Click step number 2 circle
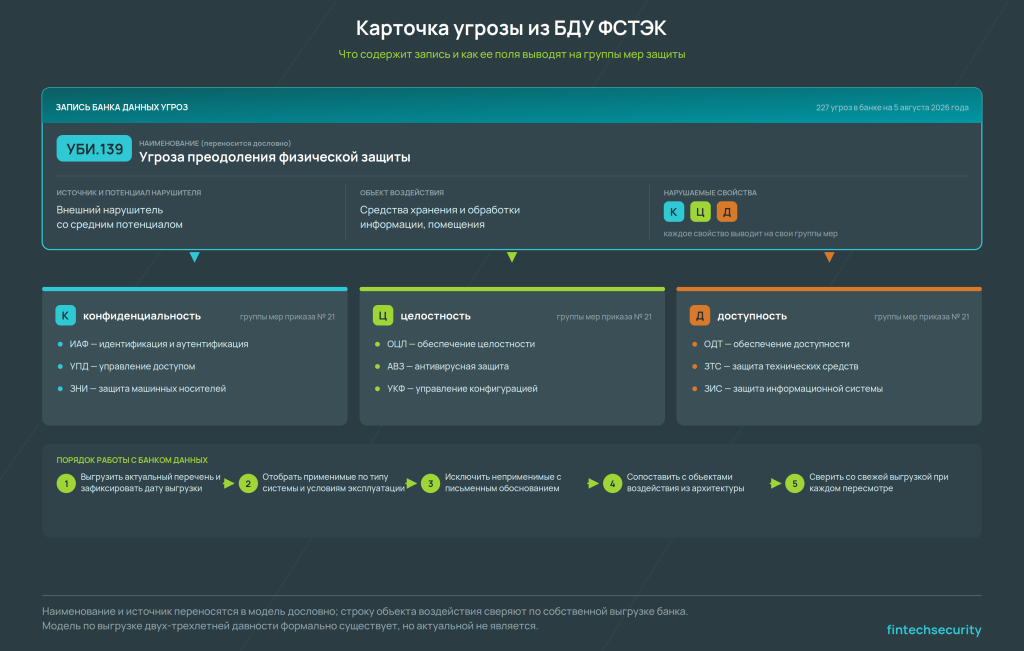The image size is (1024, 651). (248, 484)
